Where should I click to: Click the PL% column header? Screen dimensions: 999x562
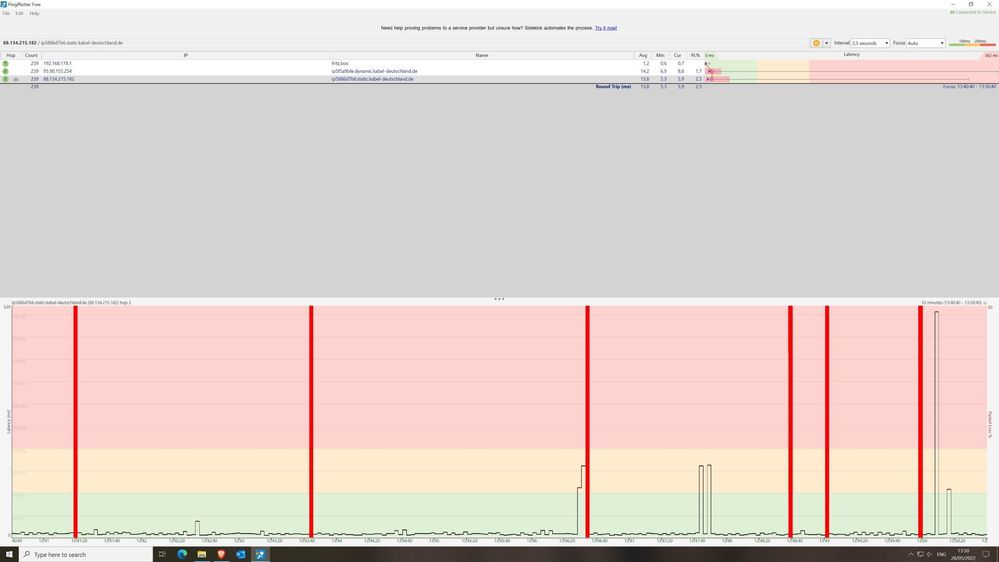(695, 55)
